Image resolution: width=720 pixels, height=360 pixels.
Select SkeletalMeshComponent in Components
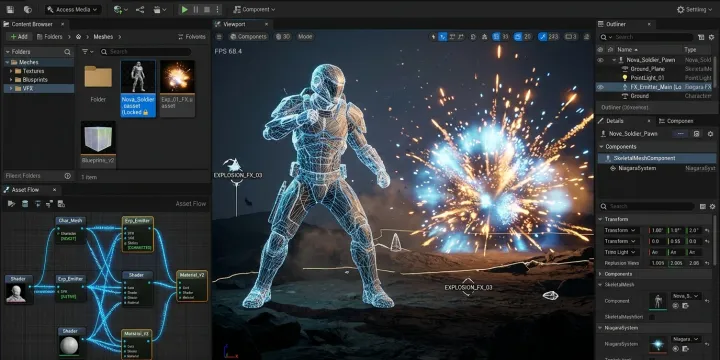pyautogui.click(x=657, y=158)
